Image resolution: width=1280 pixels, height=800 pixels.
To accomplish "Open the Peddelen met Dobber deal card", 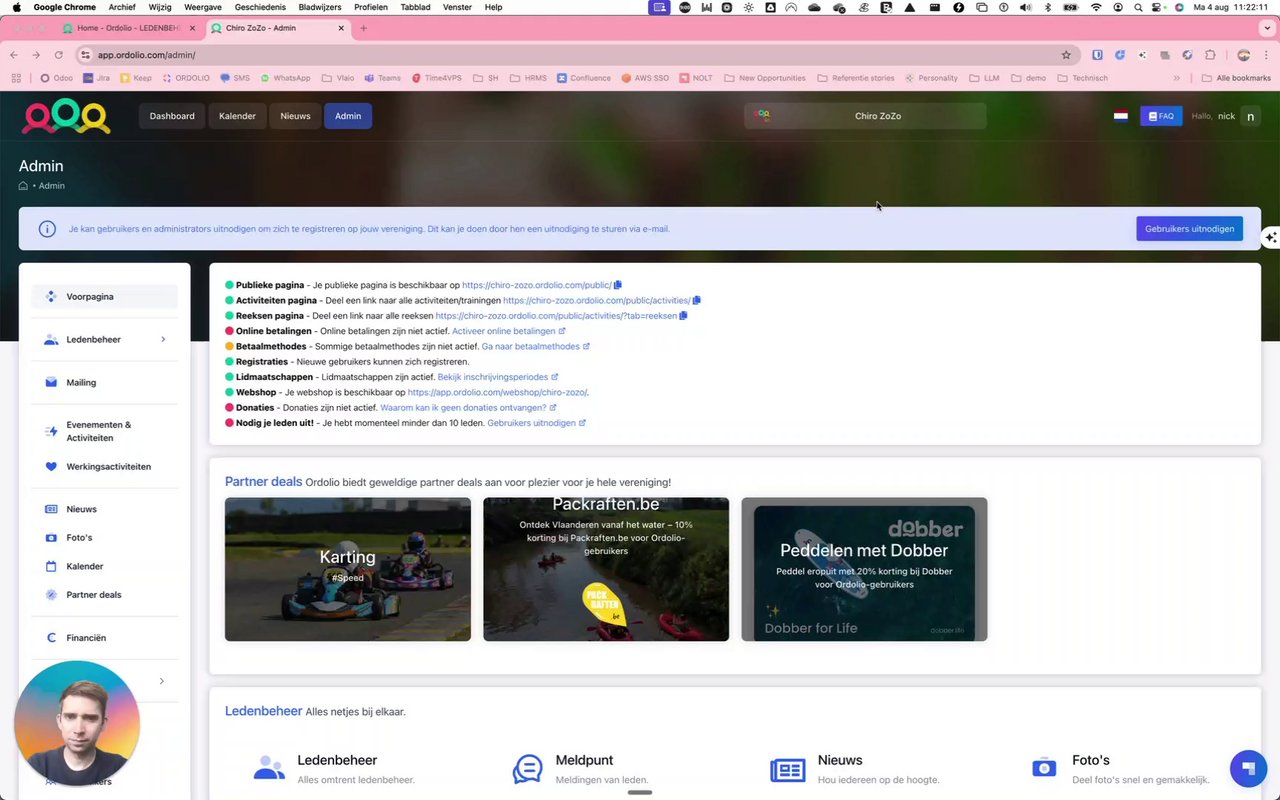I will (864, 569).
